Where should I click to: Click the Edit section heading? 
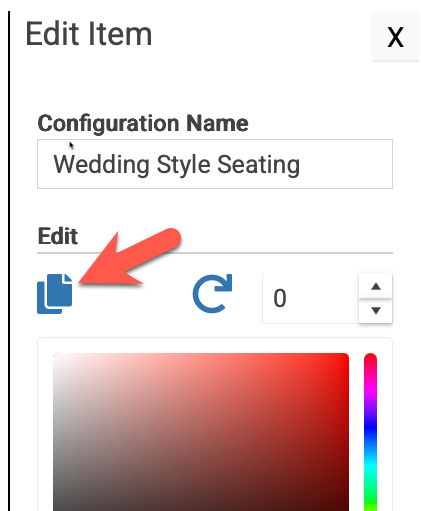(58, 236)
